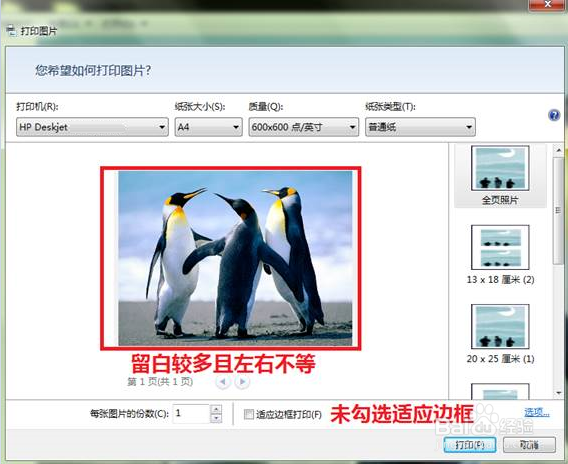
Task: Open the Options link
Action: 536,413
